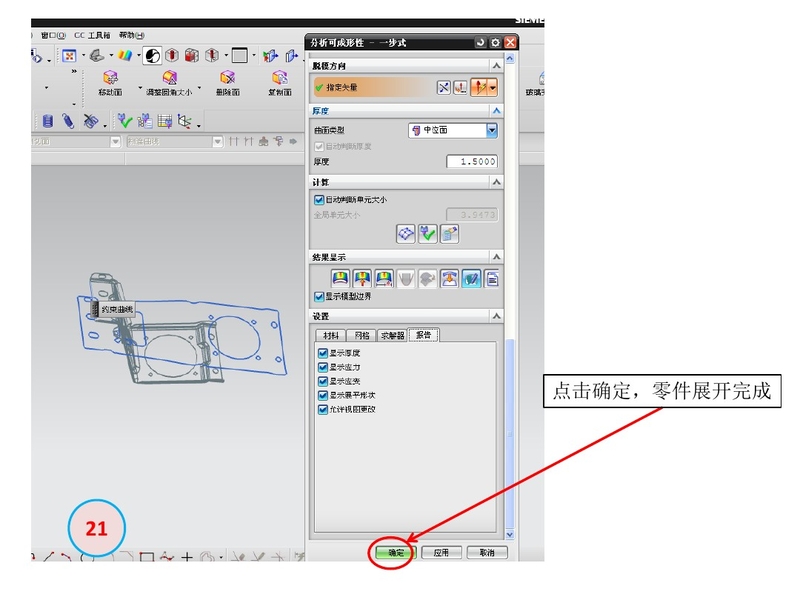
Task: Click the Fit view icon with orange arrows
Action: pos(69,55)
